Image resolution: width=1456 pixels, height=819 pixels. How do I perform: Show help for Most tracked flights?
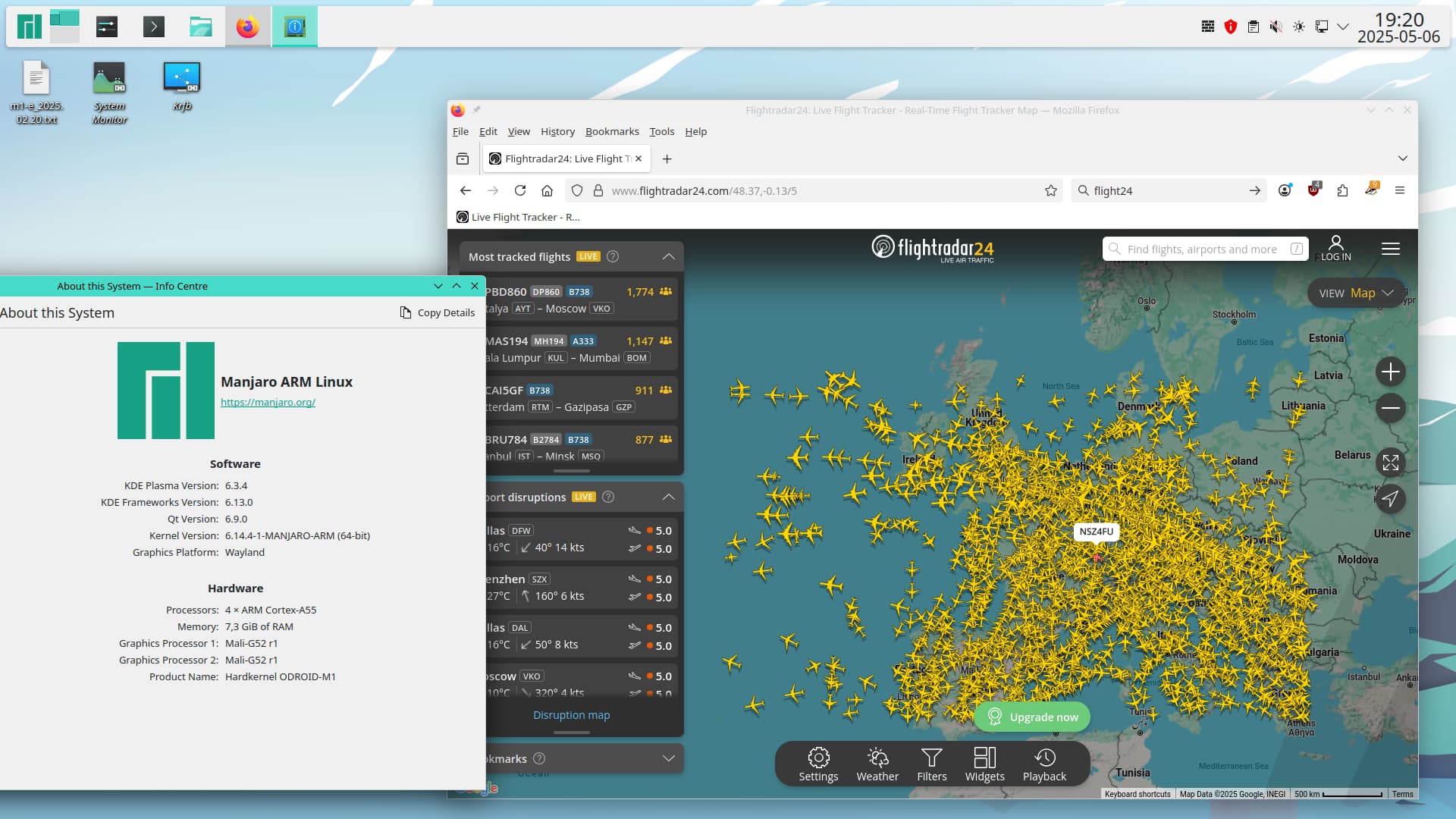click(613, 257)
